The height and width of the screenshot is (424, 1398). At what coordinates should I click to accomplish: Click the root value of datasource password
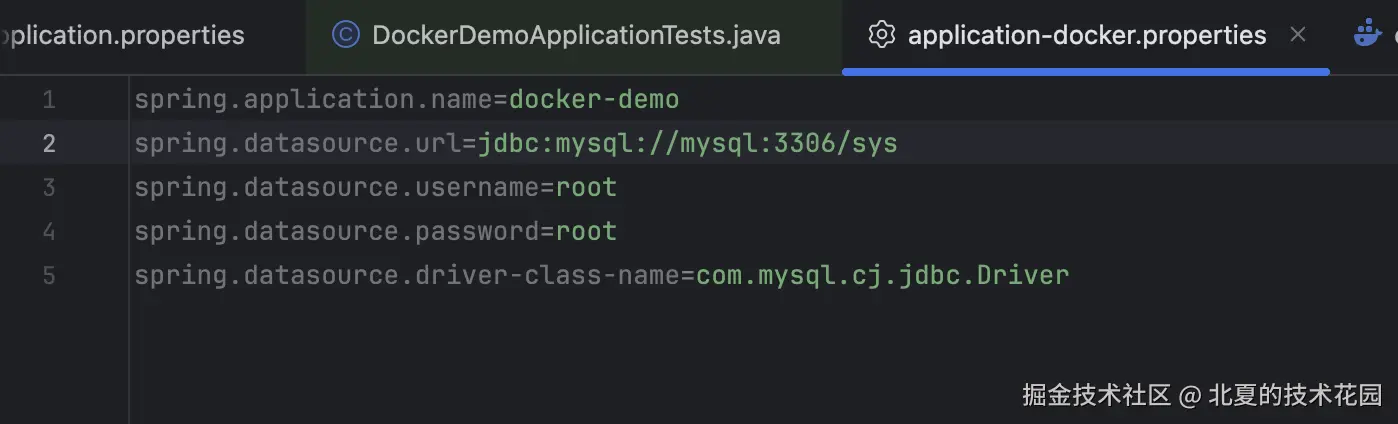[587, 232]
